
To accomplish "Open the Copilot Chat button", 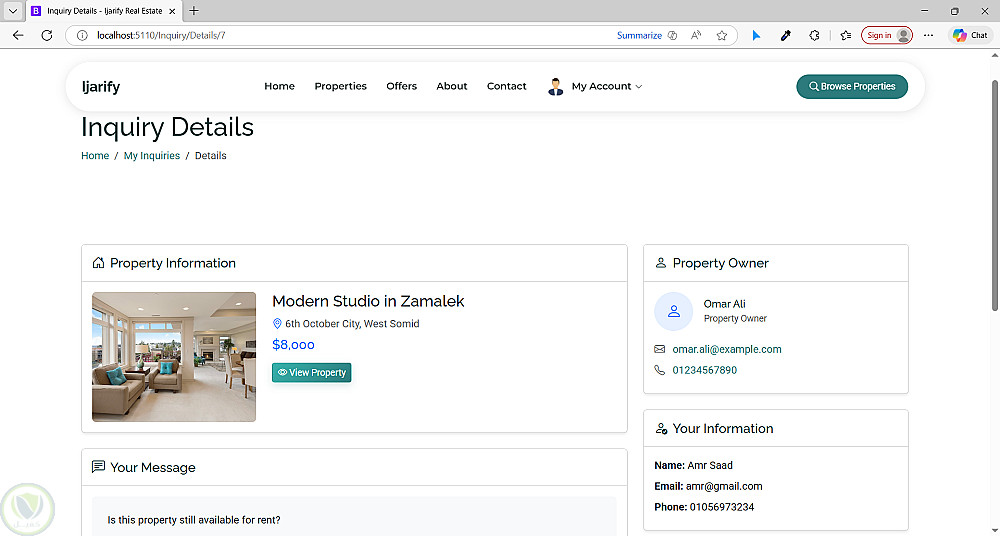I will [x=969, y=35].
